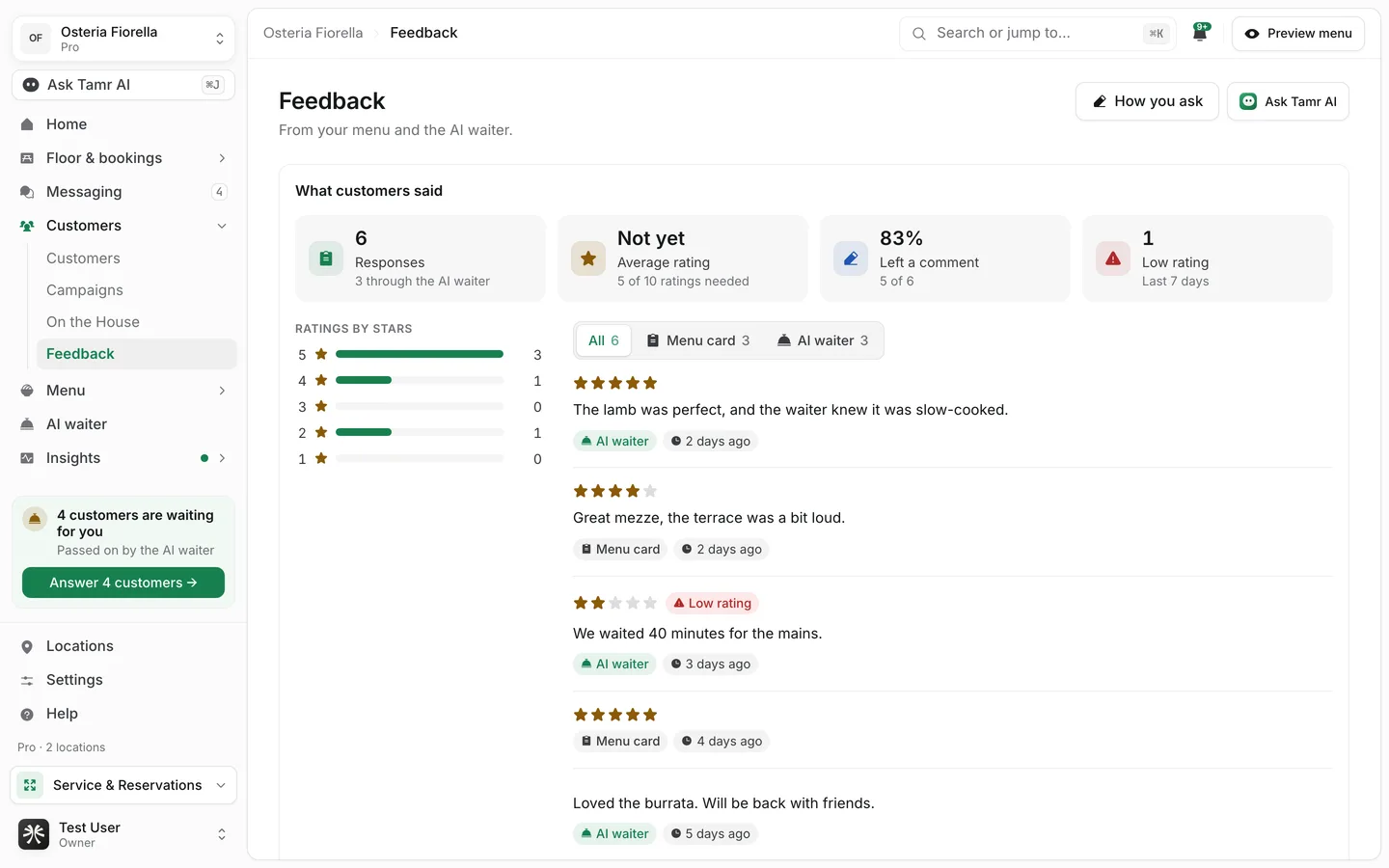
Task: Open the Service & Reservations dropdown
Action: coord(123,785)
